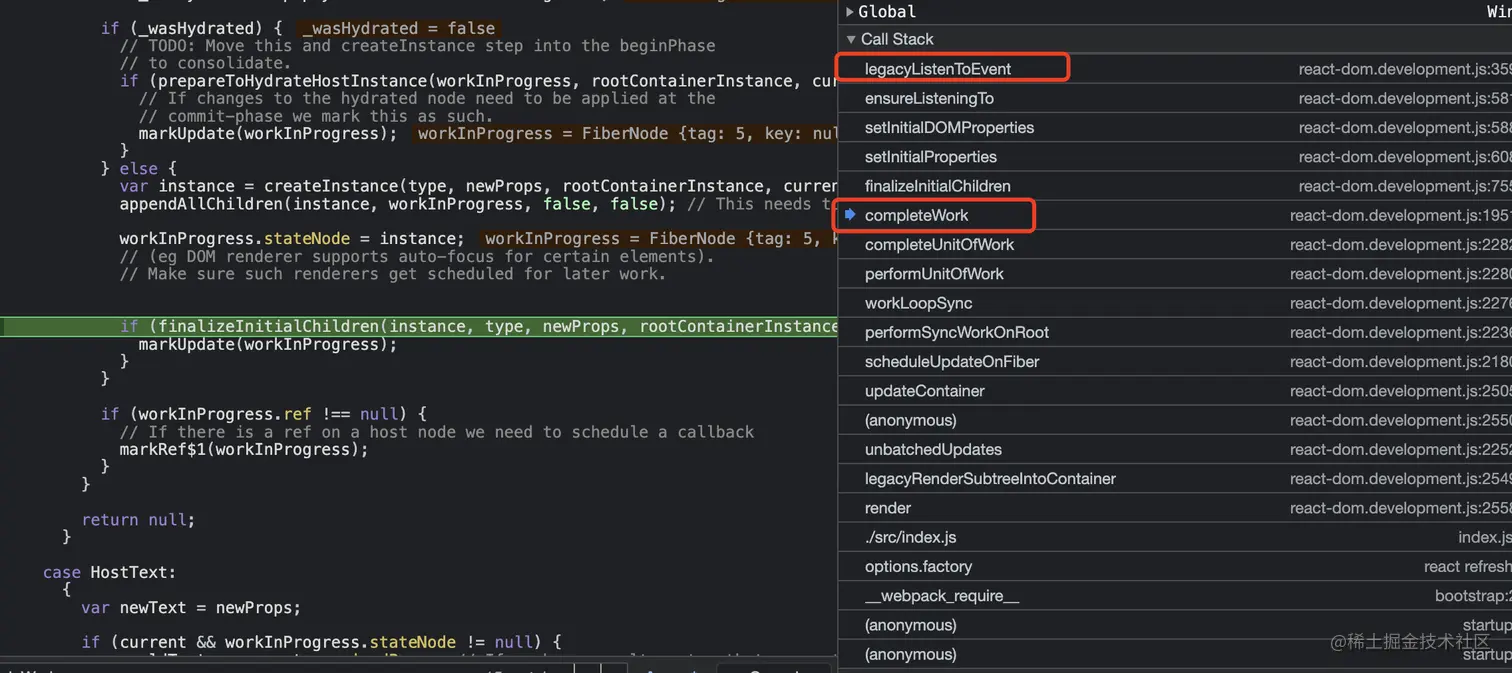Select the completeUnitOfWork stack frame
Viewport: 1512px width, 673px height.
1174,245
